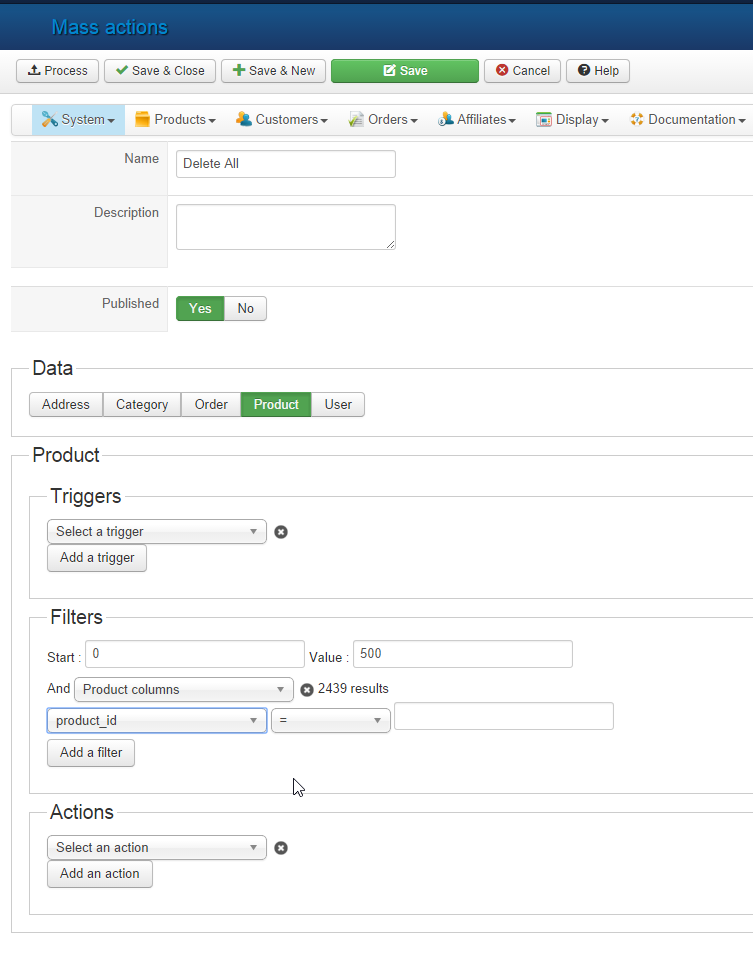Click the remove icon beside 2439 results

pyautogui.click(x=307, y=689)
